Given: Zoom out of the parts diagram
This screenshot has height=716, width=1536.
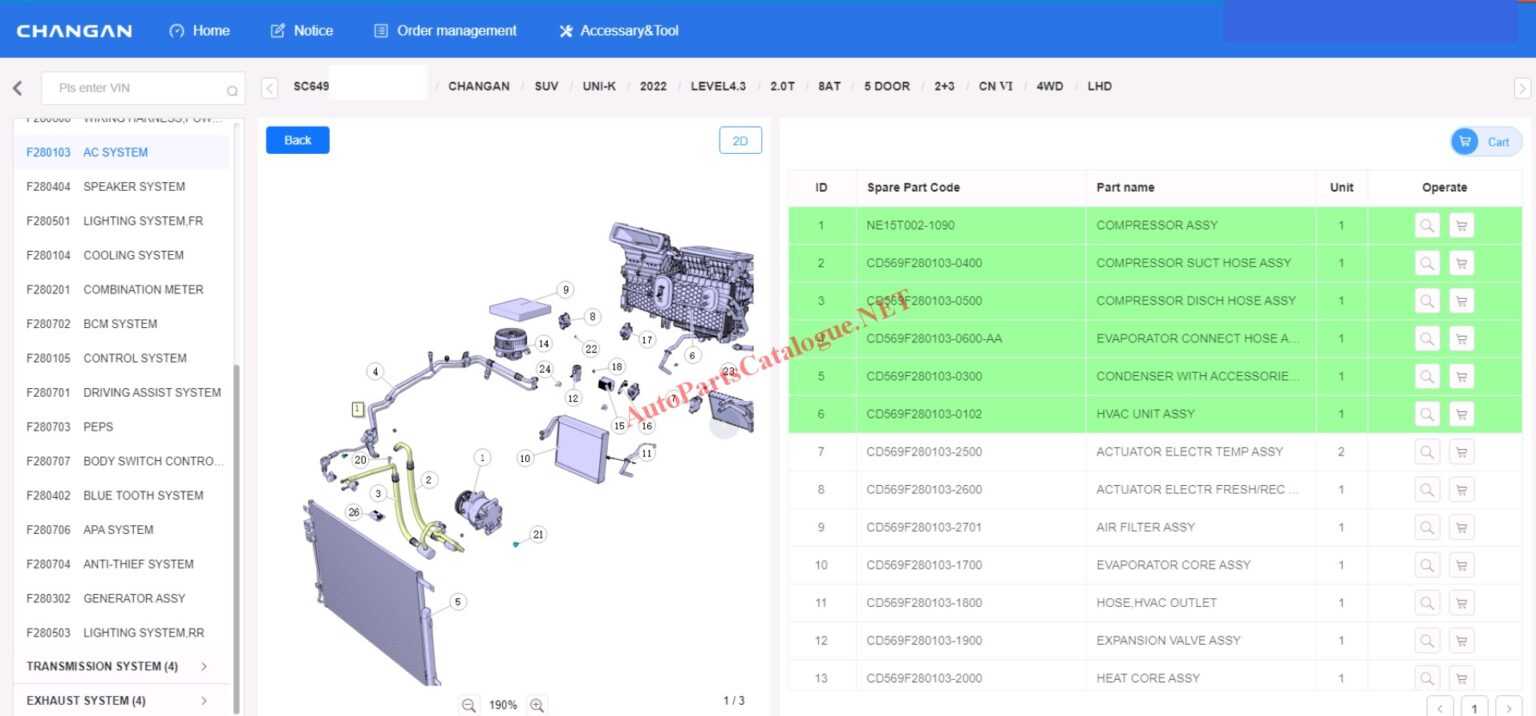Looking at the screenshot, I should point(469,705).
